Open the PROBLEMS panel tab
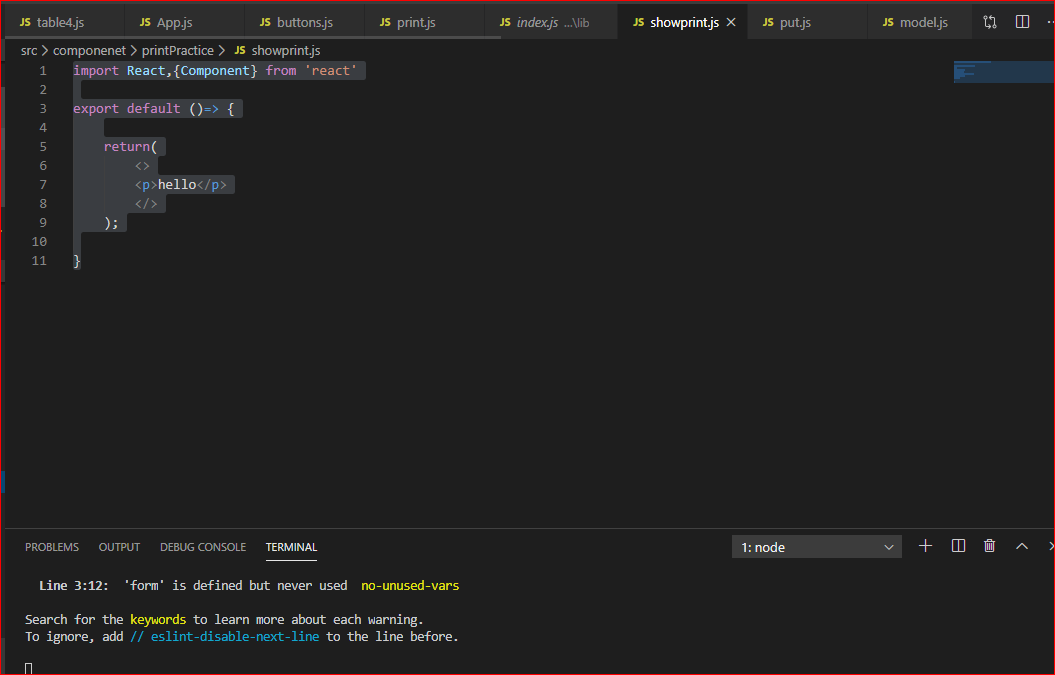The image size is (1055, 675). [52, 547]
